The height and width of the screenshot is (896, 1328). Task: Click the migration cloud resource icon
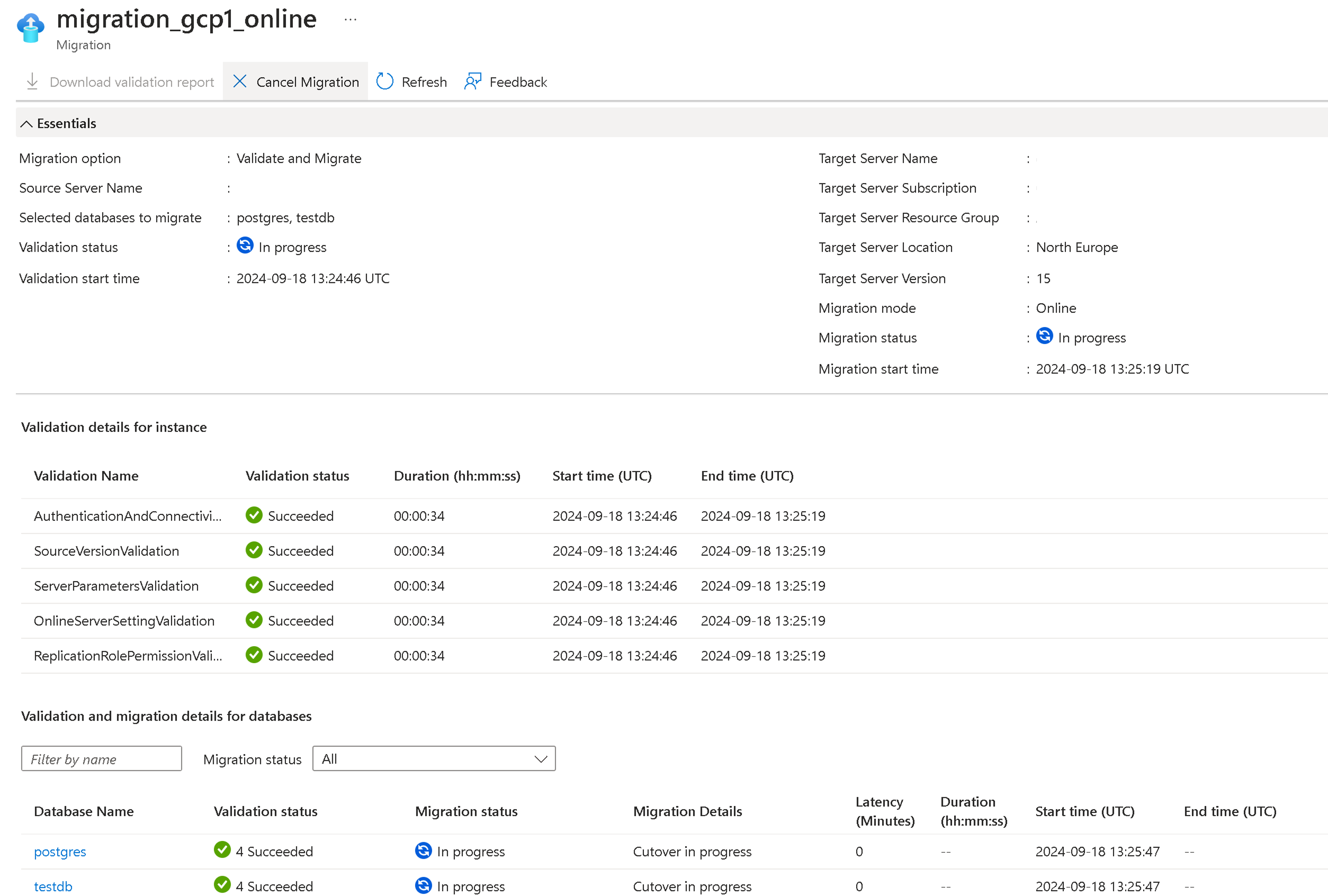30,28
